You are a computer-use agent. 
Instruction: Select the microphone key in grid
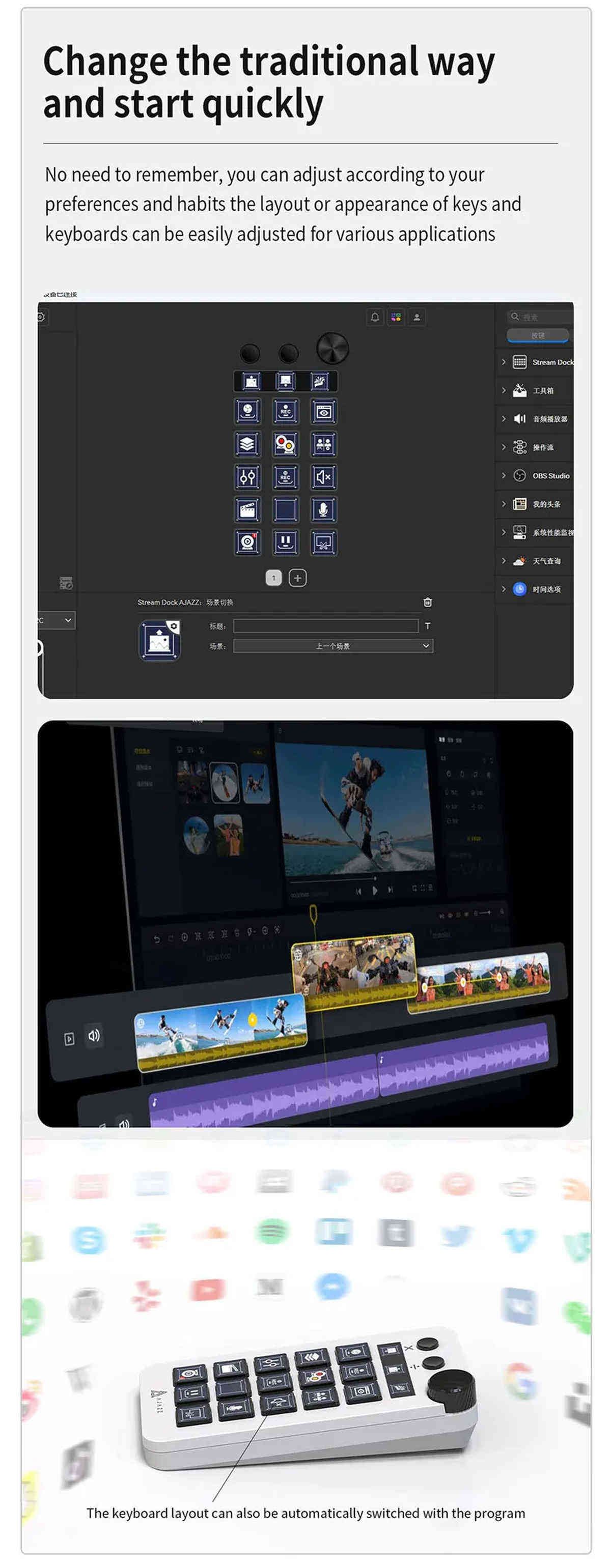(x=323, y=509)
